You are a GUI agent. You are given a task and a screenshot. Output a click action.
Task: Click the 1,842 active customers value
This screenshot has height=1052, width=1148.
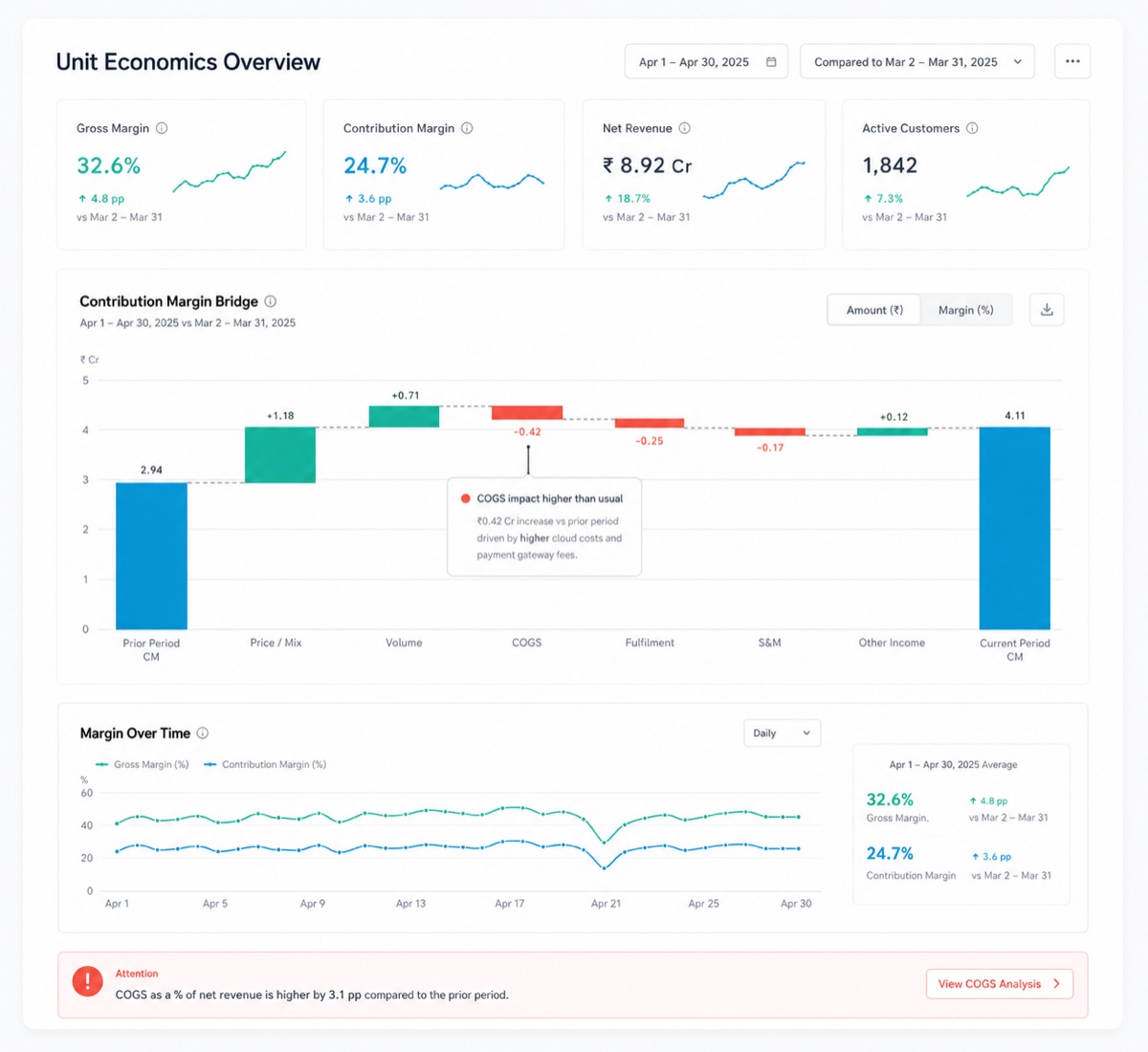(890, 165)
